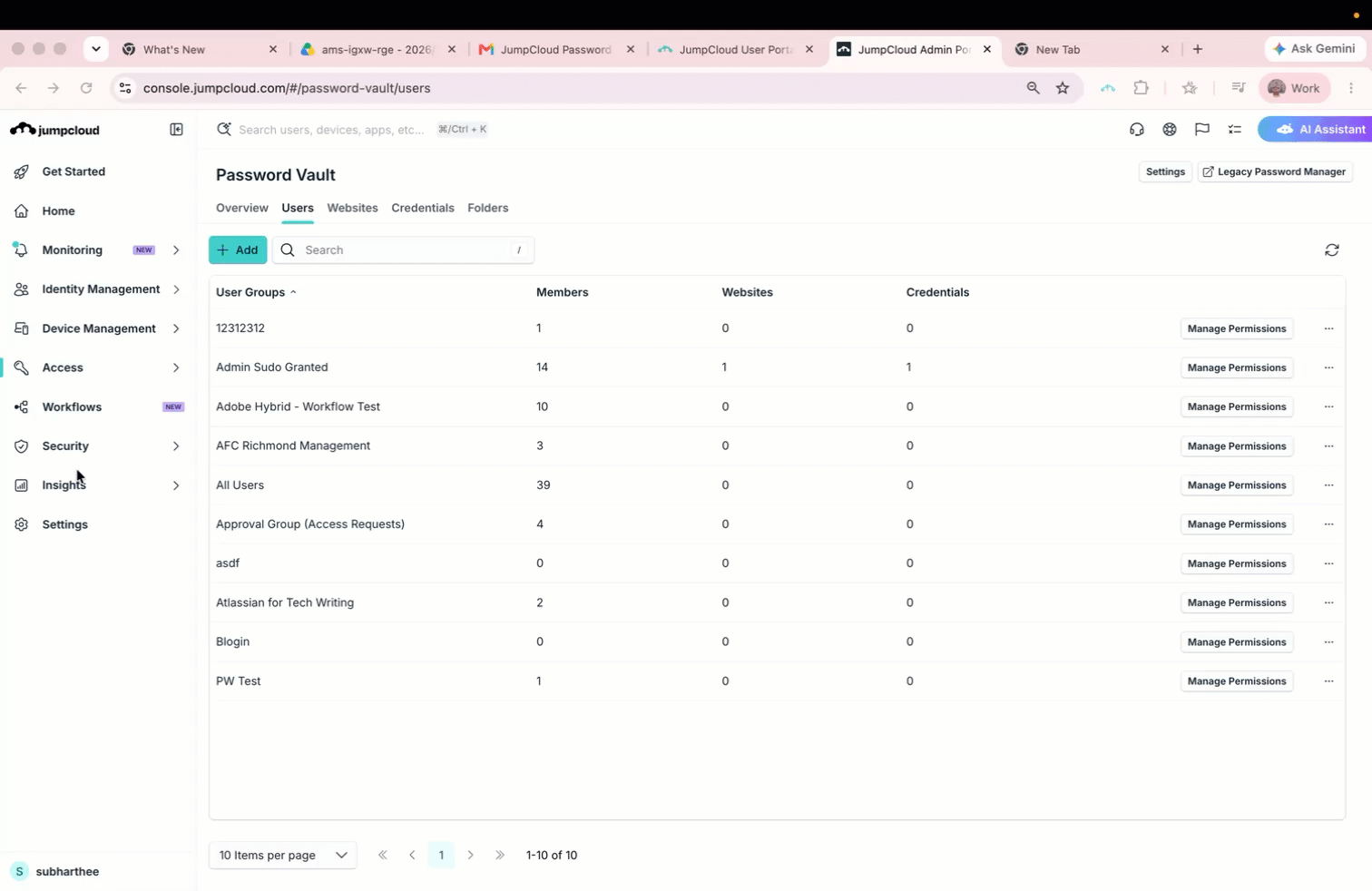The image size is (1372, 891).
Task: Open the checklist icon in header
Action: coord(1235,130)
